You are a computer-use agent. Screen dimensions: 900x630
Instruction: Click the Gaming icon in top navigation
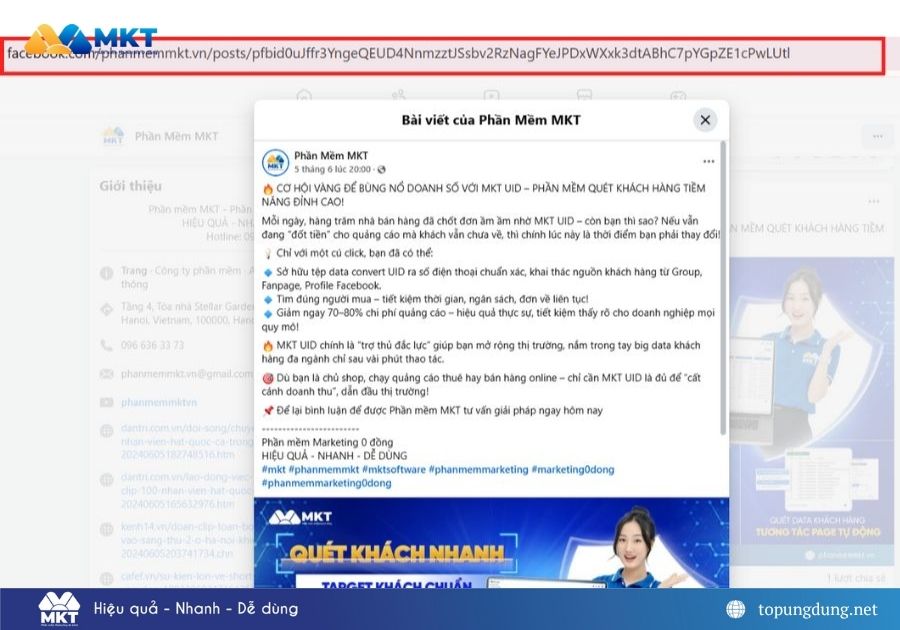[x=678, y=95]
